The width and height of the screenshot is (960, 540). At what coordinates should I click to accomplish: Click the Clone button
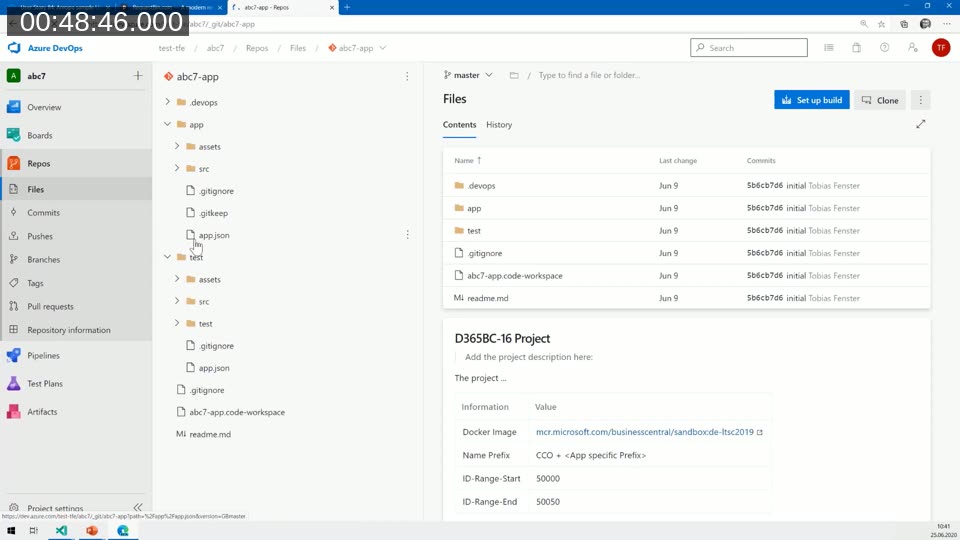click(x=880, y=100)
